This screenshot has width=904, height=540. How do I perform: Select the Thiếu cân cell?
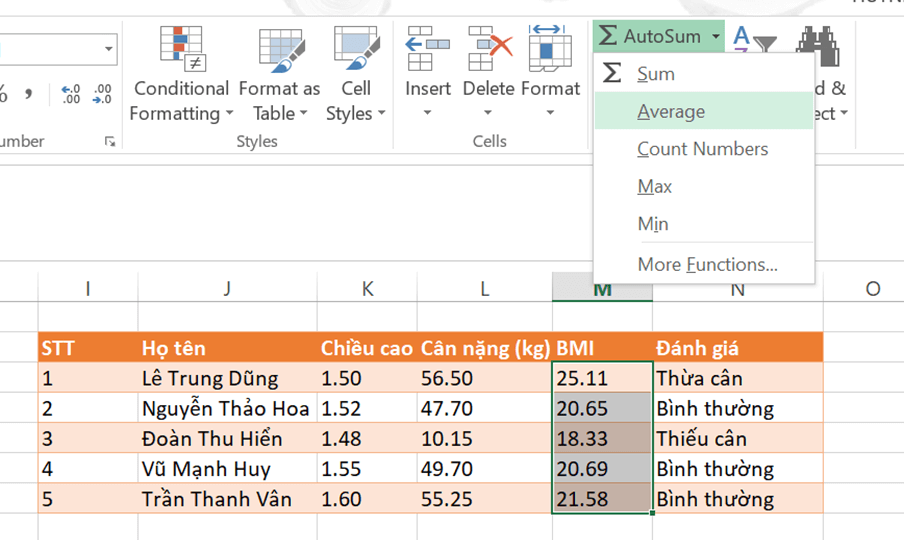737,438
